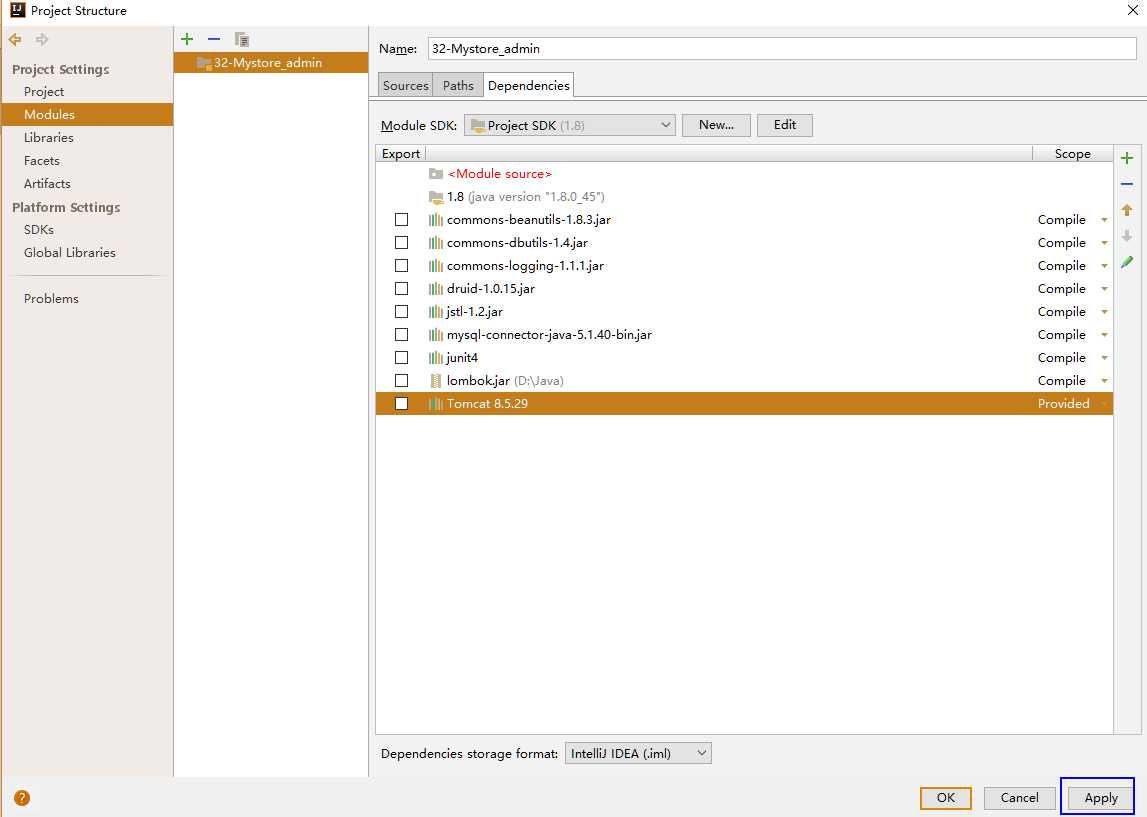
Task: Click the module Name input field
Action: (x=781, y=48)
